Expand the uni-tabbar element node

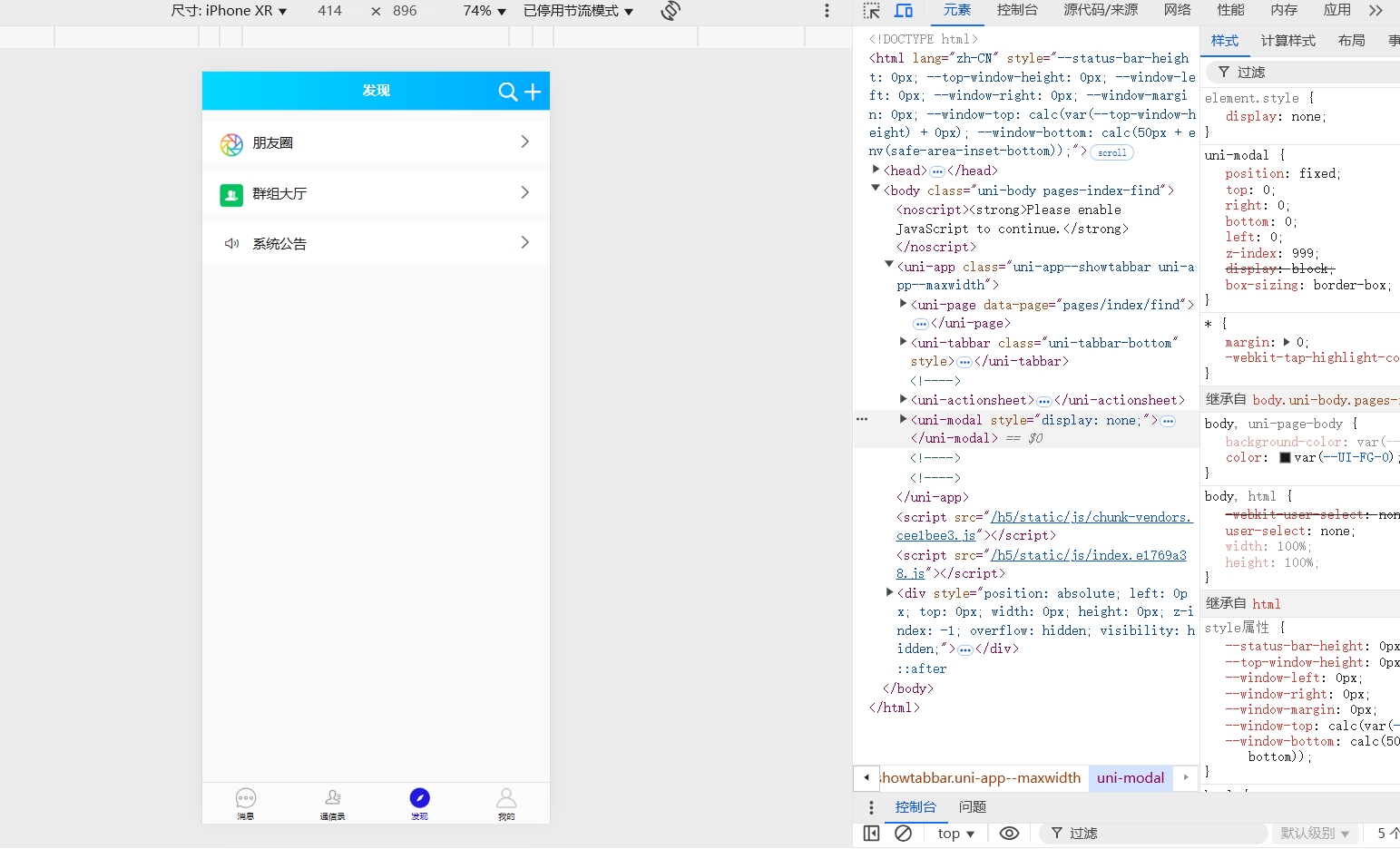click(903, 342)
